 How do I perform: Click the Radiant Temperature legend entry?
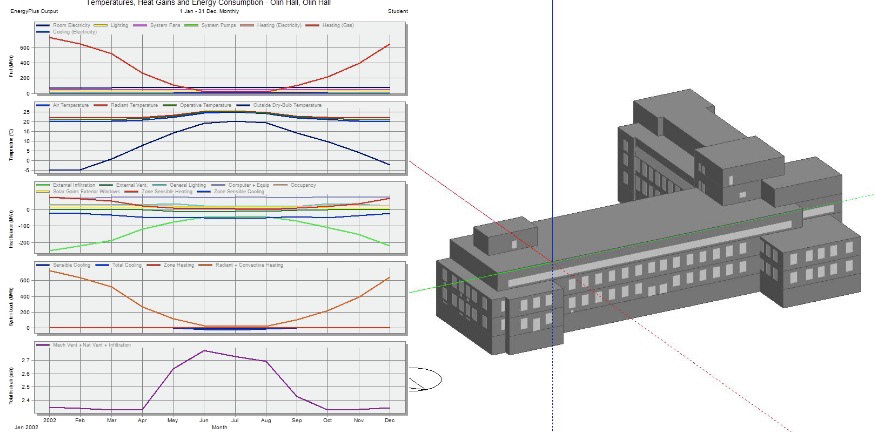pyautogui.click(x=126, y=105)
